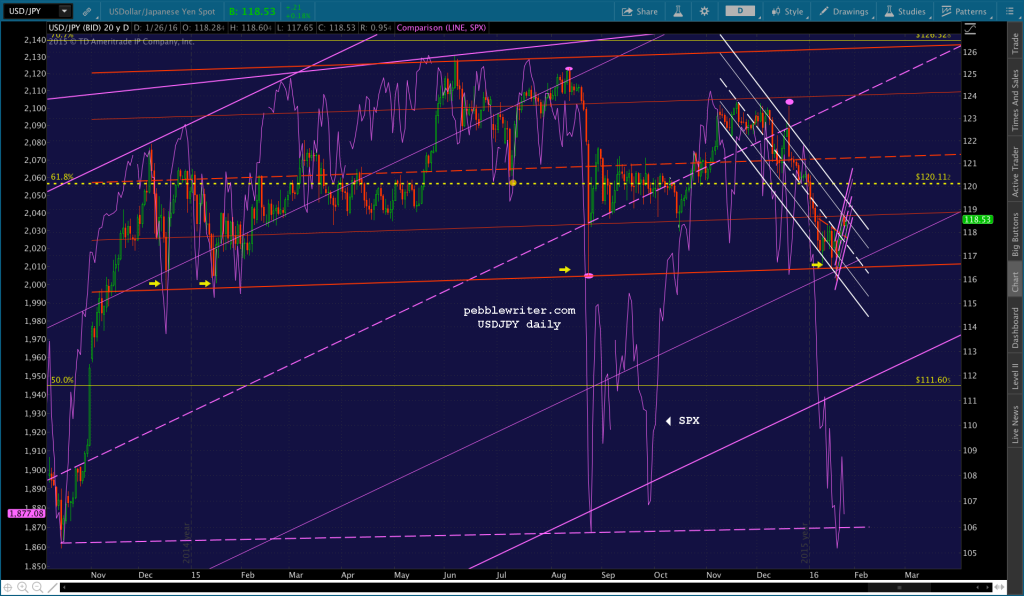The image size is (1024, 596).
Task: Click the horizontal time scrollbar thumb
Action: click(x=900, y=588)
